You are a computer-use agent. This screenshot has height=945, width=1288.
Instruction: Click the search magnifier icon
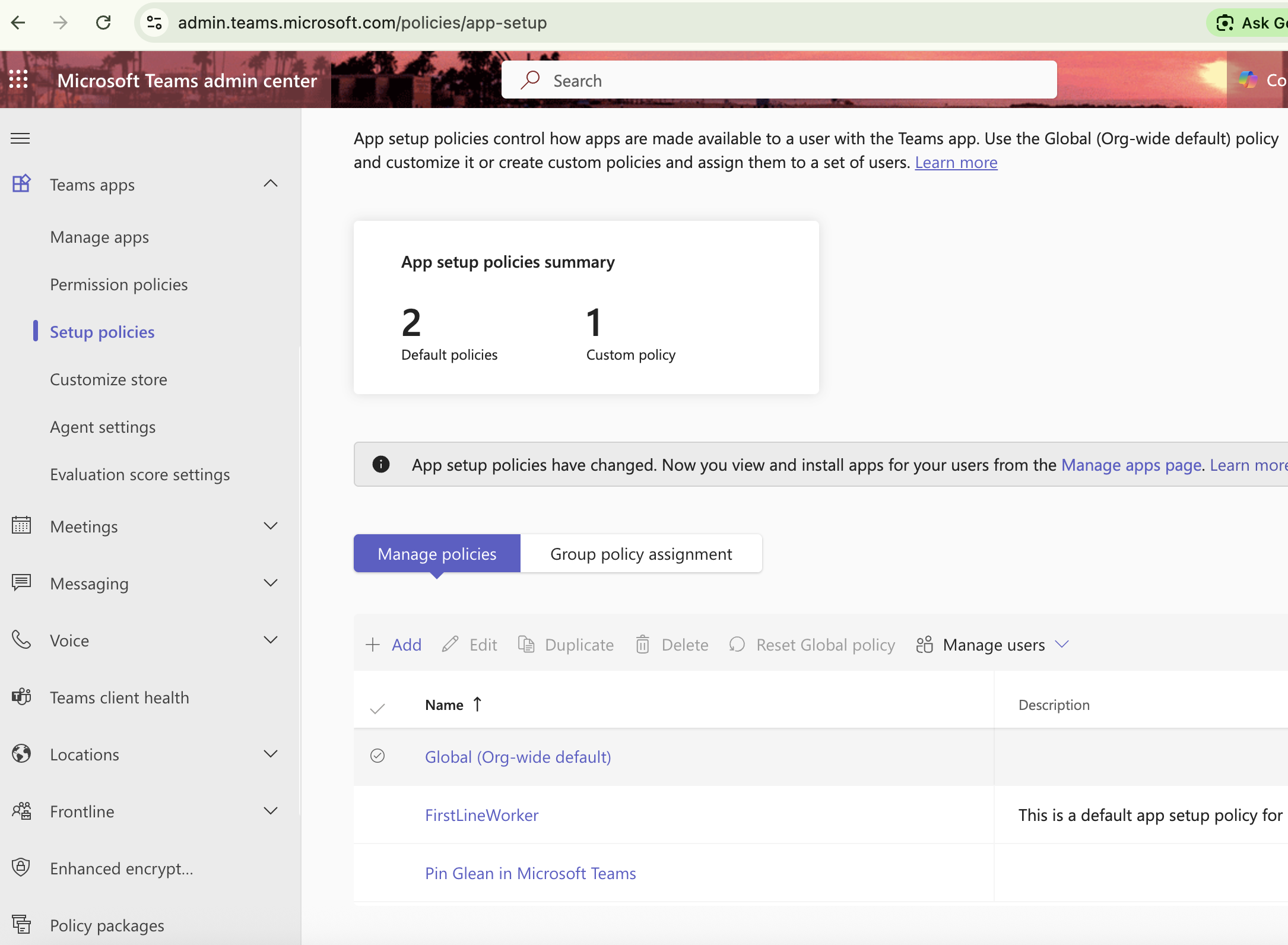click(x=530, y=80)
